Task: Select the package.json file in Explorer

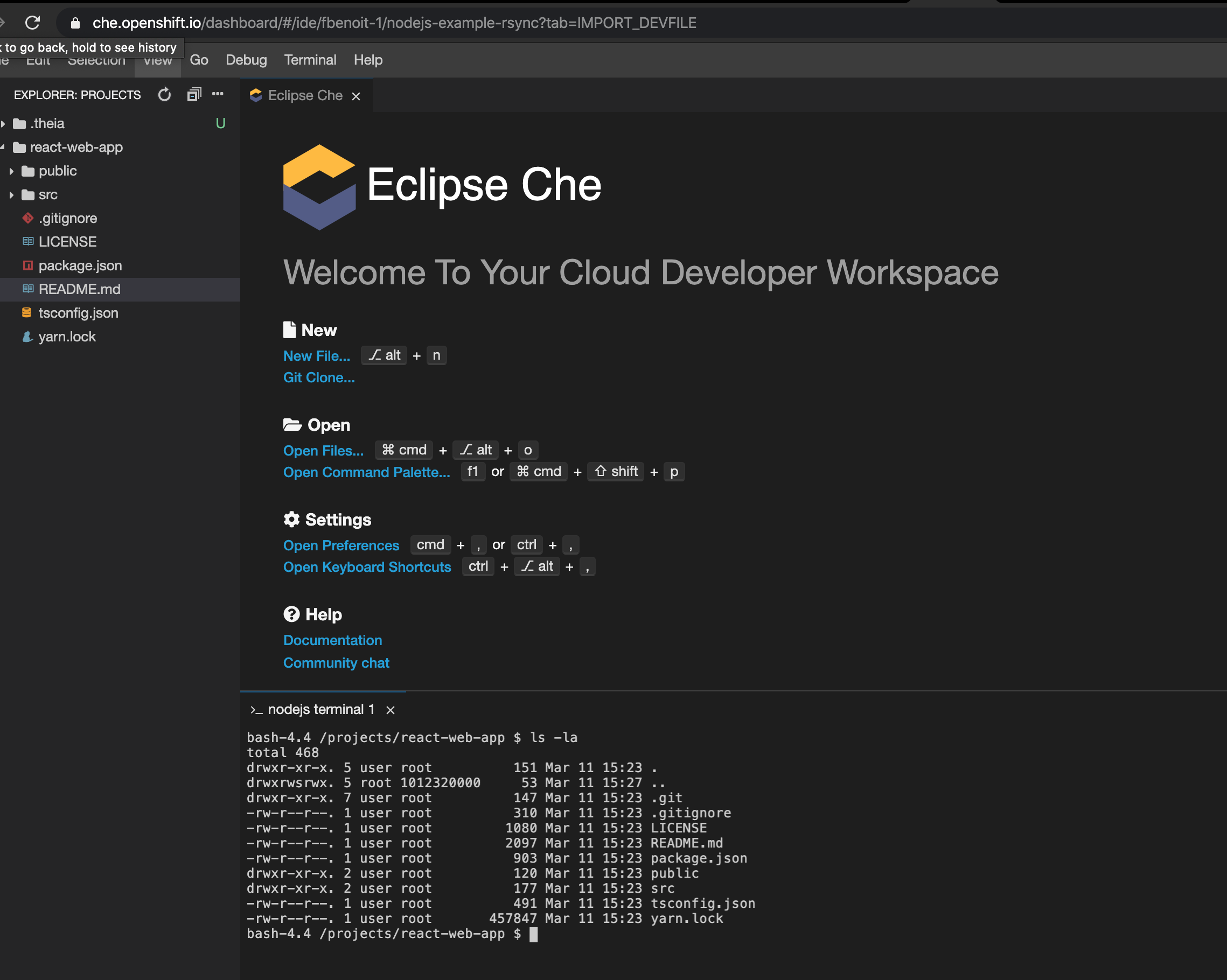Action: click(x=80, y=265)
